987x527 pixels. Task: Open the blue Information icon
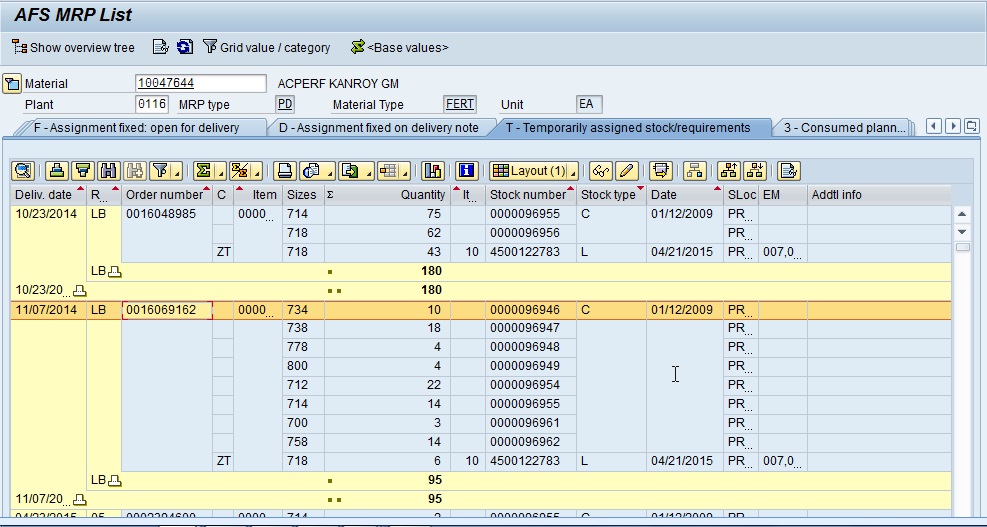pos(467,170)
